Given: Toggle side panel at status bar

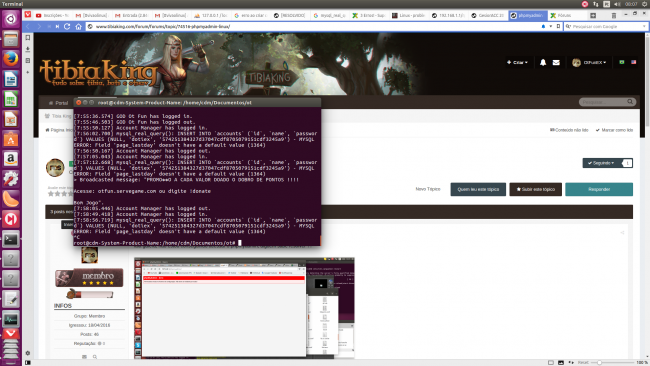Looking at the screenshot, I should 27,363.
